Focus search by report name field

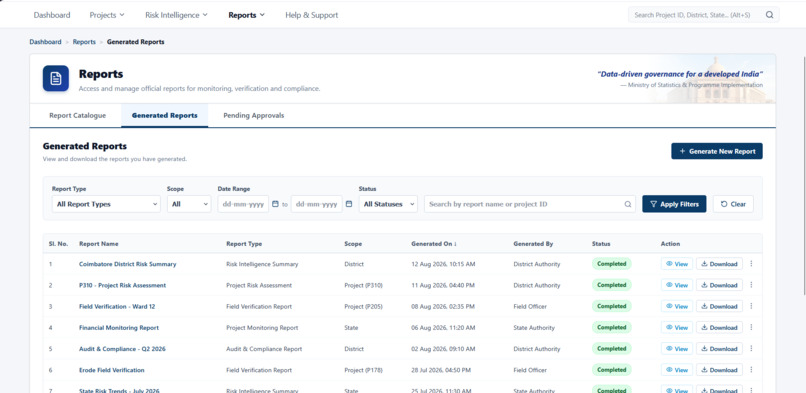click(529, 204)
